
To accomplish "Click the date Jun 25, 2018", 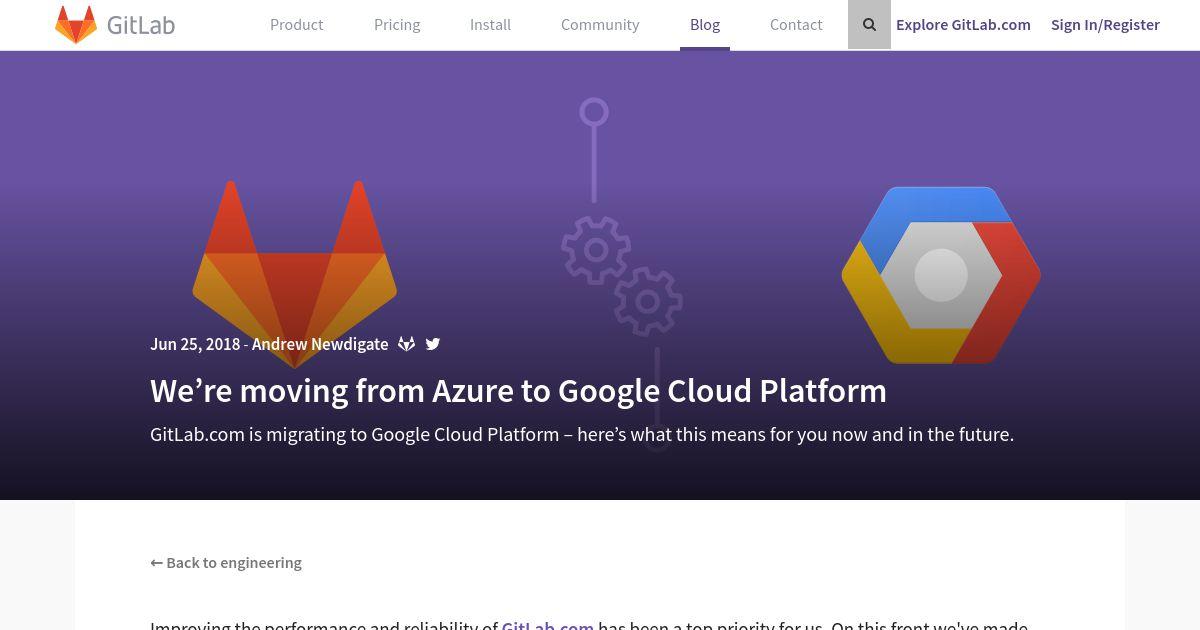I will tap(195, 344).
